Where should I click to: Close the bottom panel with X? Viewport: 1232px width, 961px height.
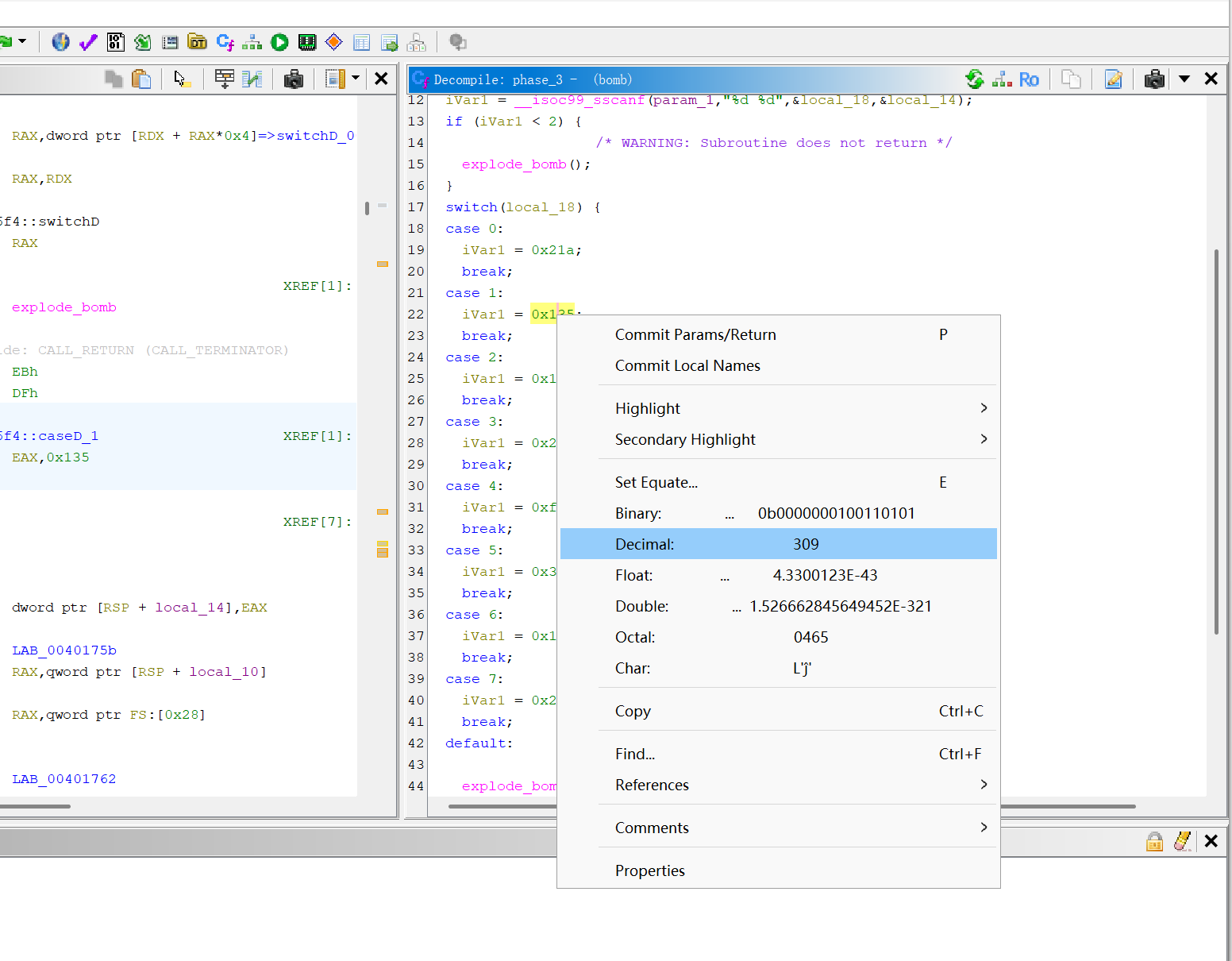[1211, 841]
